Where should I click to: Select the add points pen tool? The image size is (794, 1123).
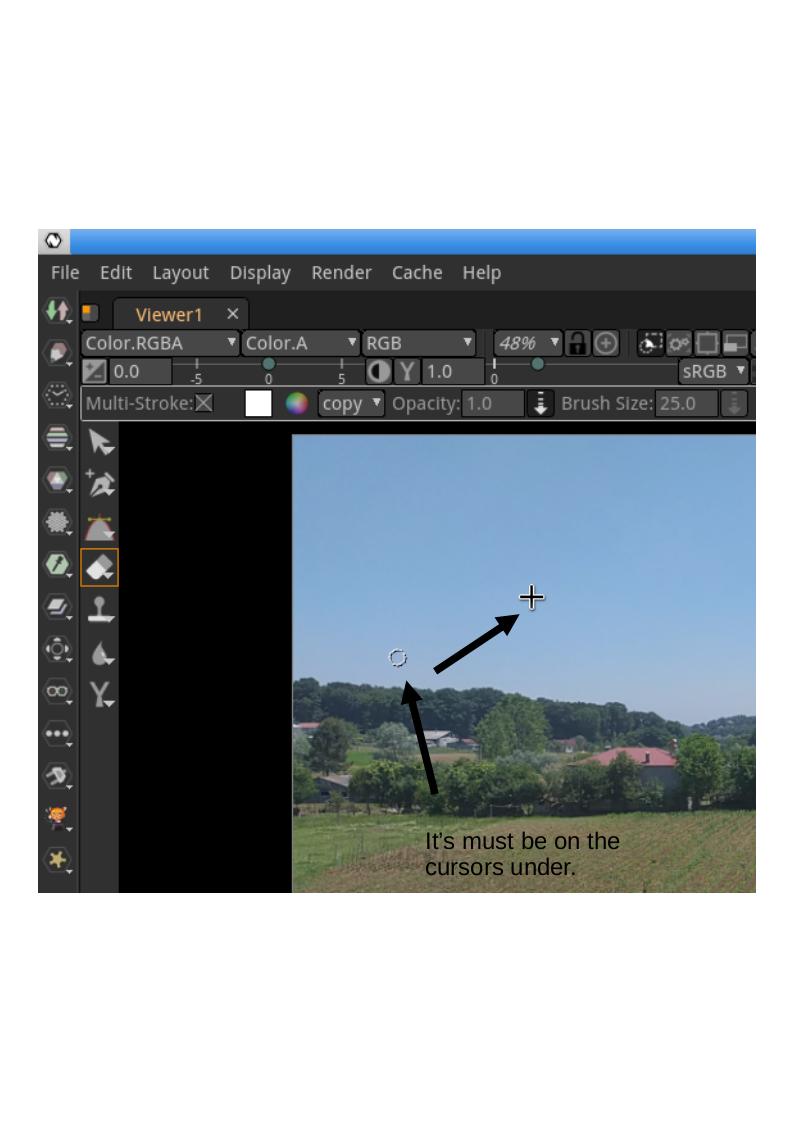[x=100, y=483]
